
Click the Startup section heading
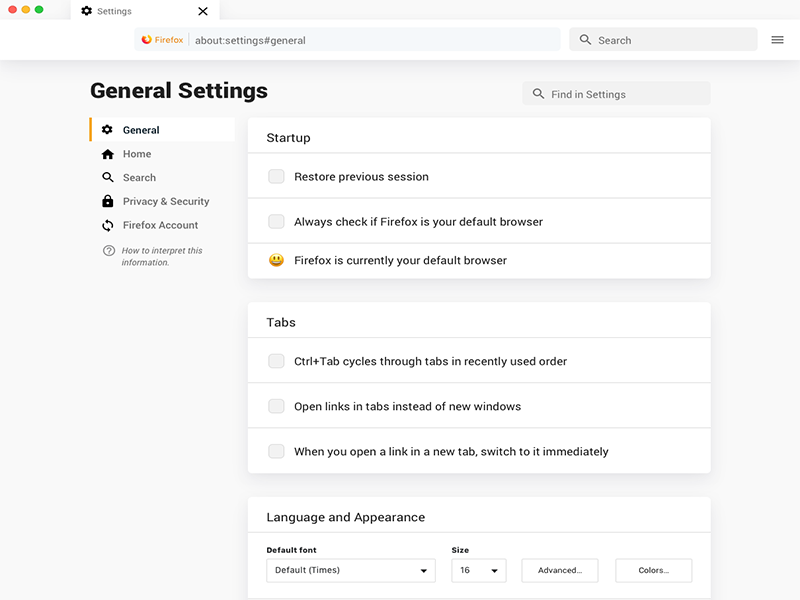[x=288, y=138]
